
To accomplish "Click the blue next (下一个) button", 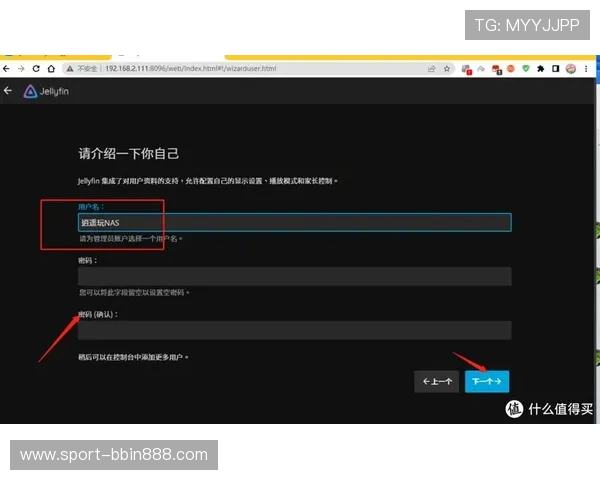I will click(x=487, y=382).
